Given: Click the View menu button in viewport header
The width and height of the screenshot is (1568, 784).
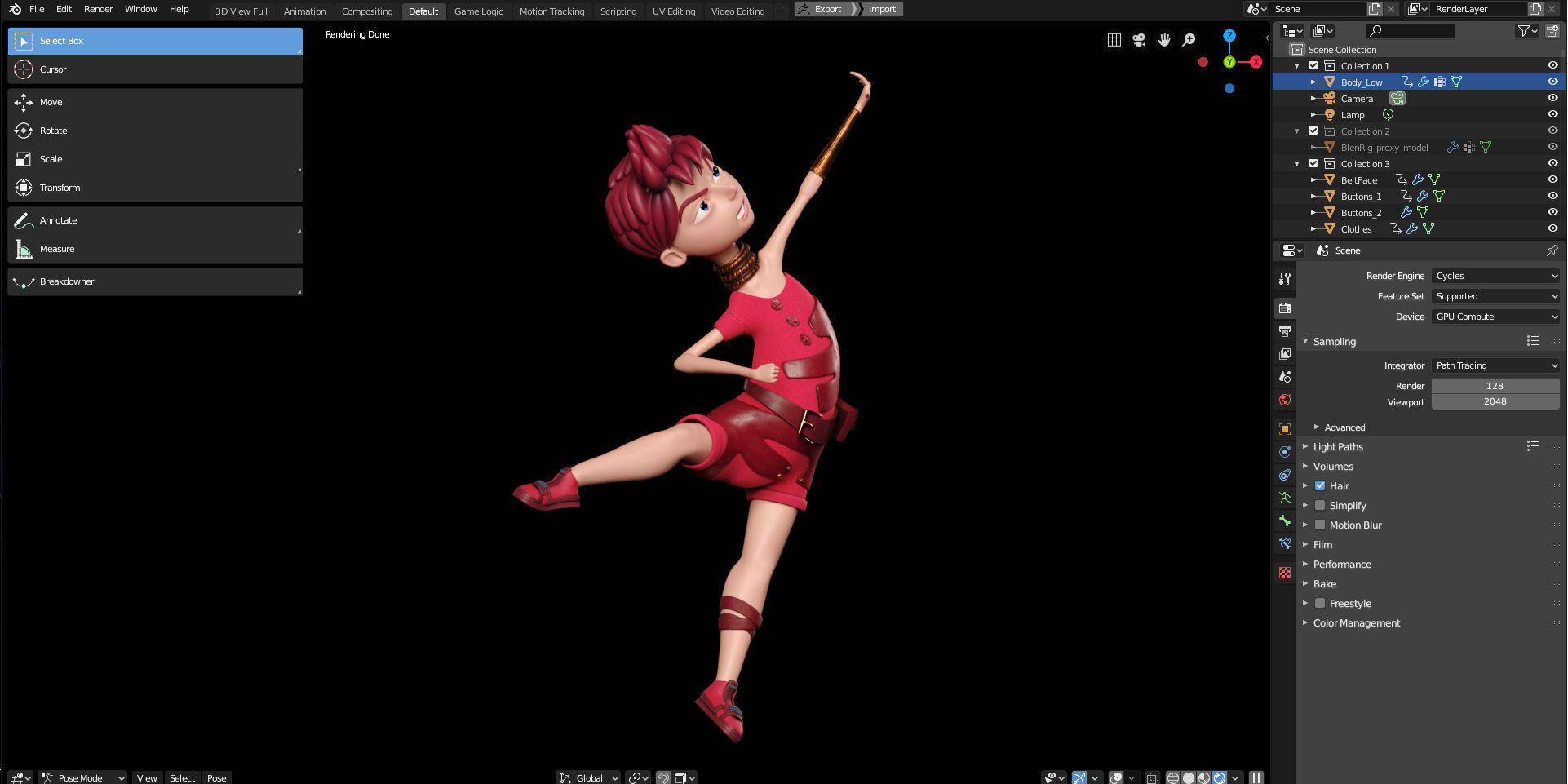Looking at the screenshot, I should click(147, 777).
